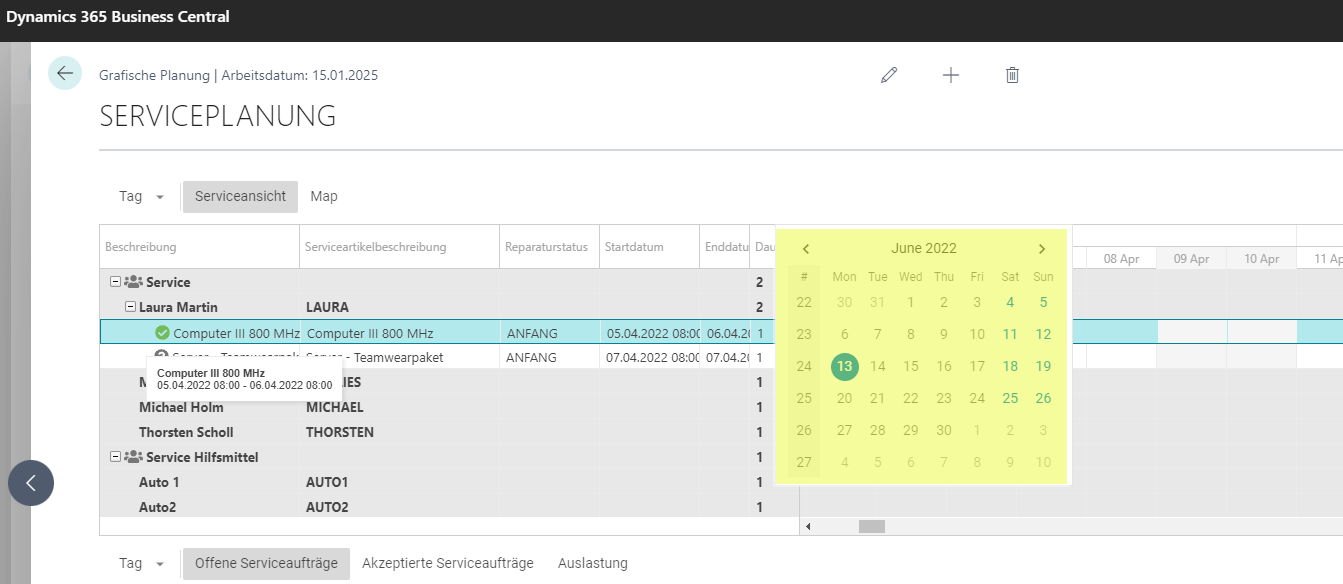Image resolution: width=1343 pixels, height=584 pixels.
Task: Collapse the Service Hilfsmittel group
Action: (x=116, y=457)
